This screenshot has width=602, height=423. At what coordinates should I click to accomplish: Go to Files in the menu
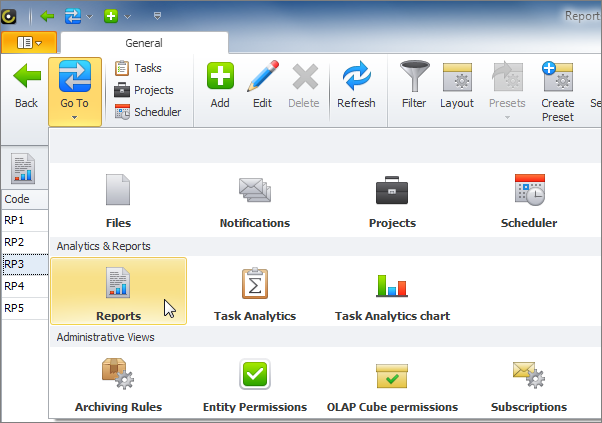click(118, 201)
